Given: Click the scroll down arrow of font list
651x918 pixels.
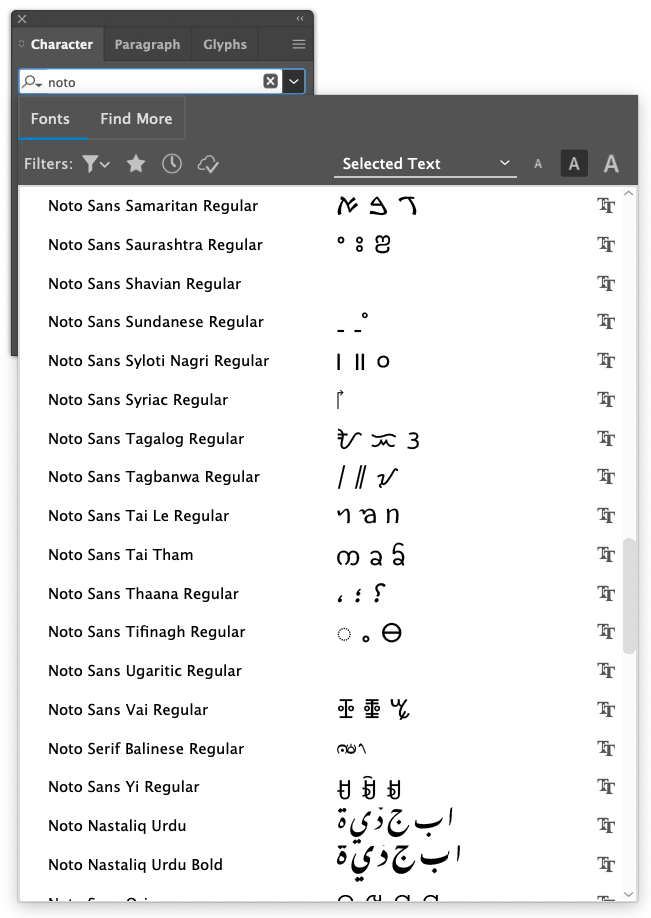Looking at the screenshot, I should point(629,894).
